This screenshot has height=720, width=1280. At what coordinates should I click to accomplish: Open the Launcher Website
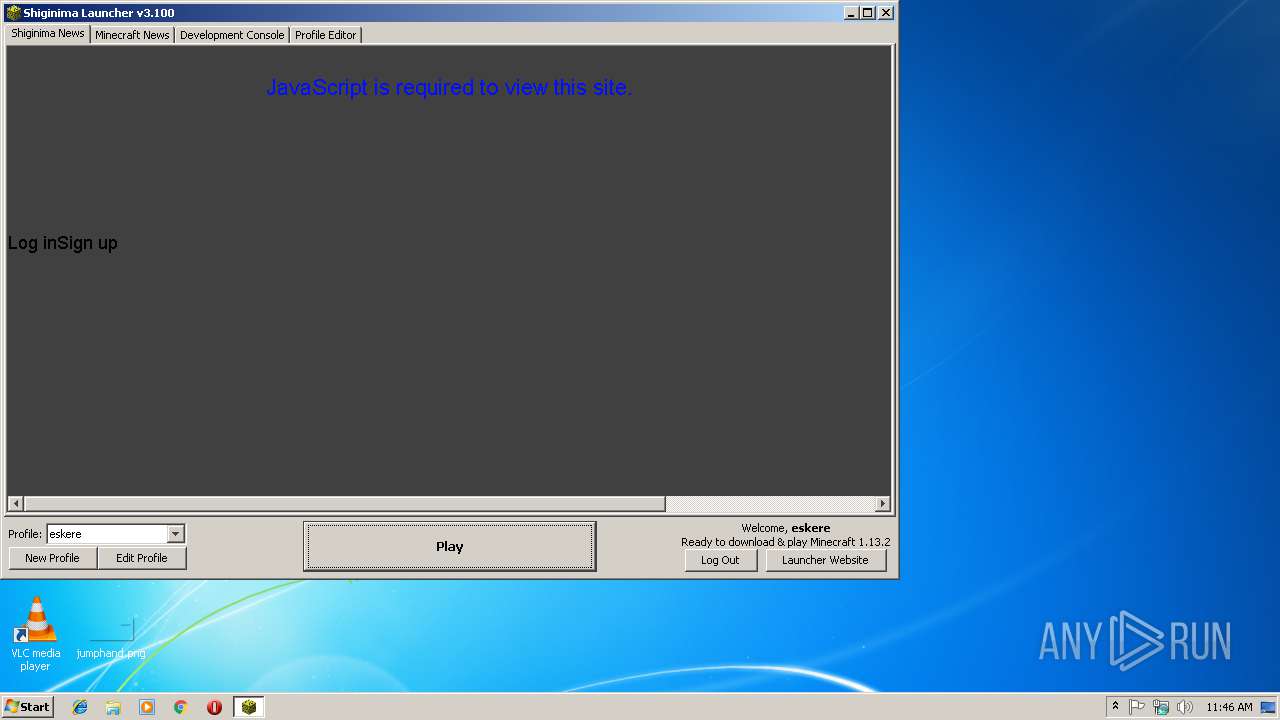pos(825,560)
